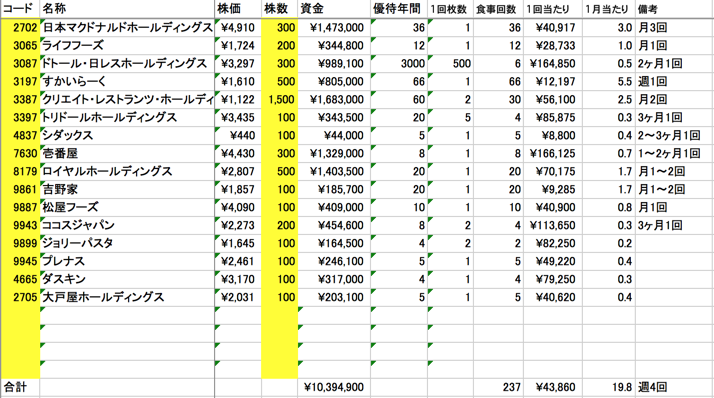Click the price cell ¥2,461

(238, 261)
